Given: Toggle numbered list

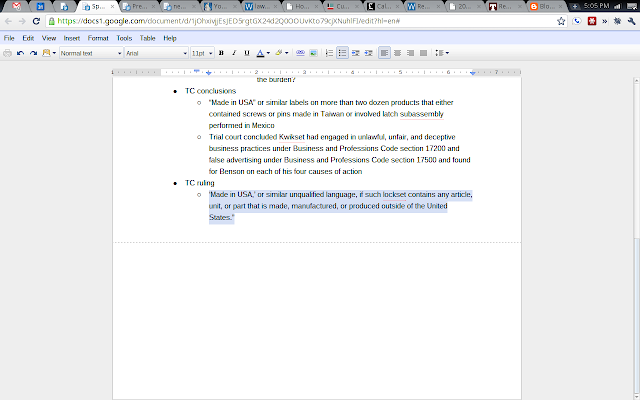Looking at the screenshot, I should coord(329,53).
